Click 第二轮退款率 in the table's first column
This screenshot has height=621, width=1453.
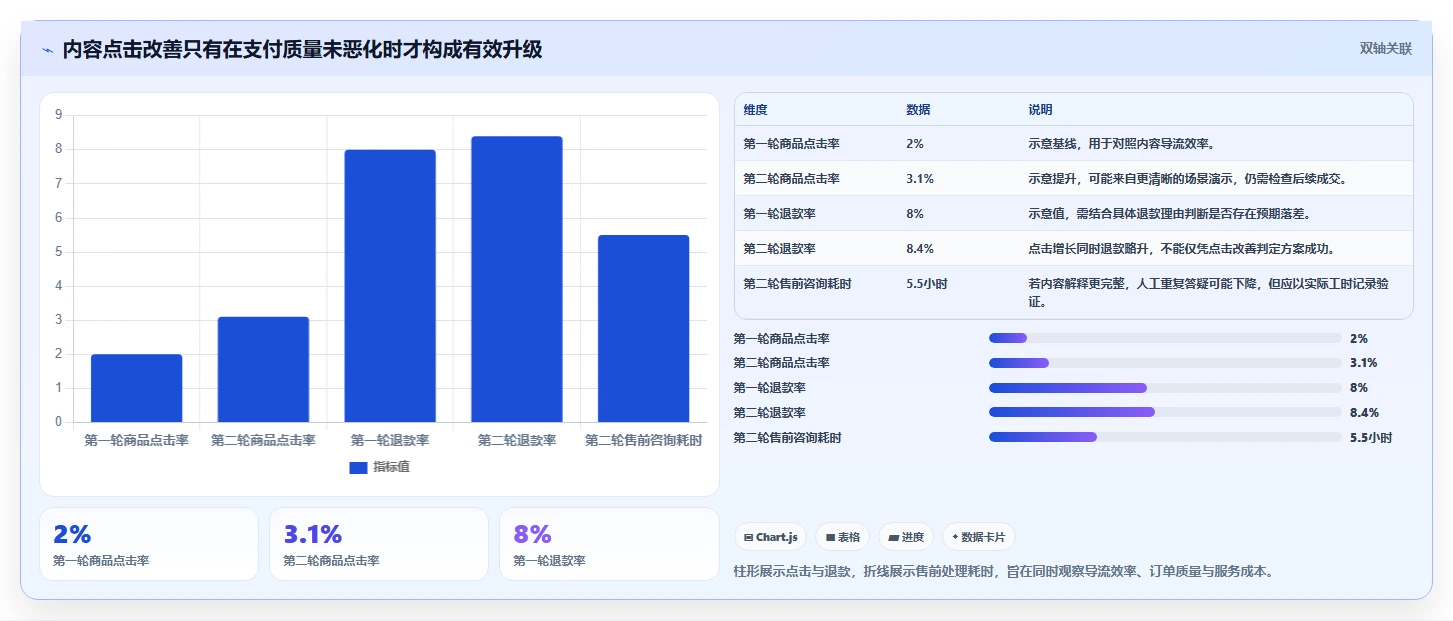coord(779,248)
